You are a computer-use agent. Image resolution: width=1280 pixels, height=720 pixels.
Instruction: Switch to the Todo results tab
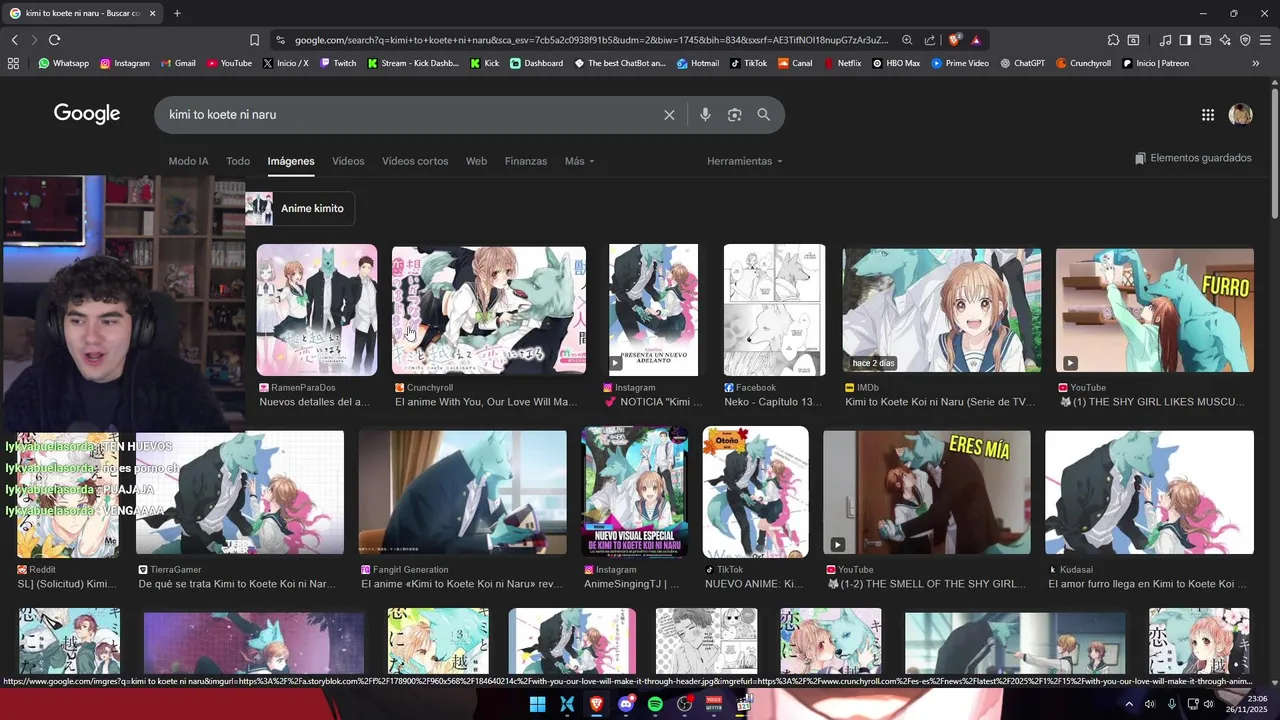coord(238,161)
